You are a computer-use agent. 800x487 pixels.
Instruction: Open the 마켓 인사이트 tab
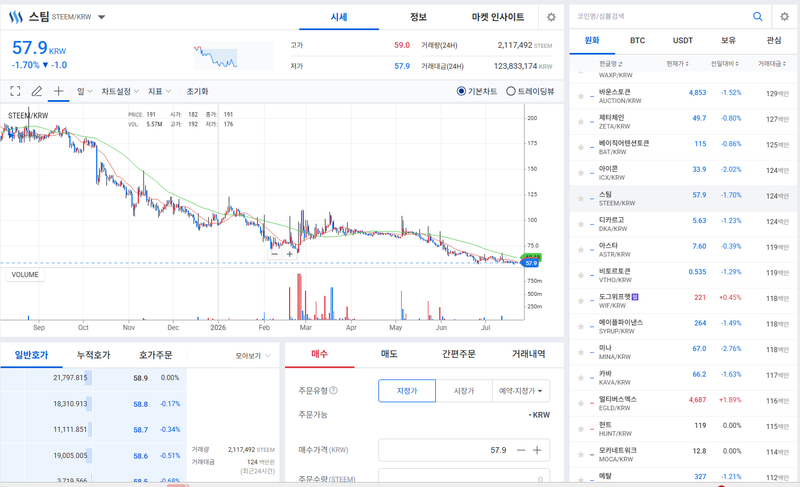(x=498, y=17)
